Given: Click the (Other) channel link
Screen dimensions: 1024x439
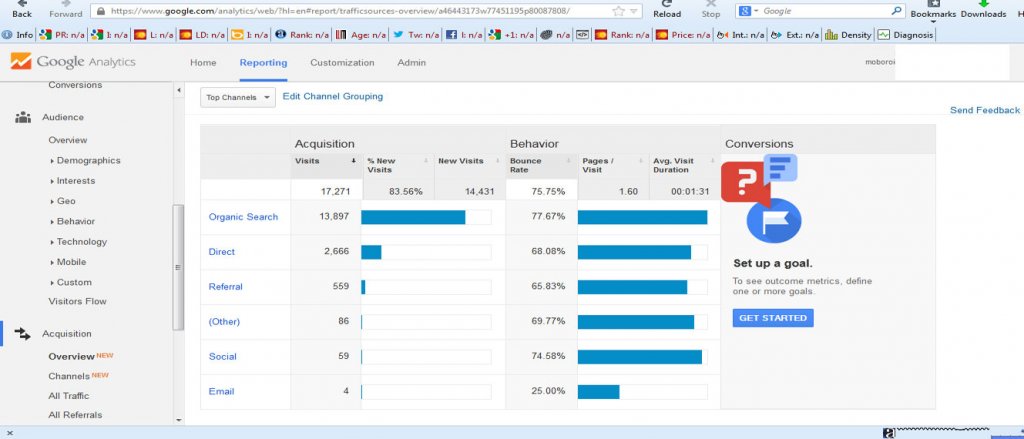Looking at the screenshot, I should (x=224, y=321).
